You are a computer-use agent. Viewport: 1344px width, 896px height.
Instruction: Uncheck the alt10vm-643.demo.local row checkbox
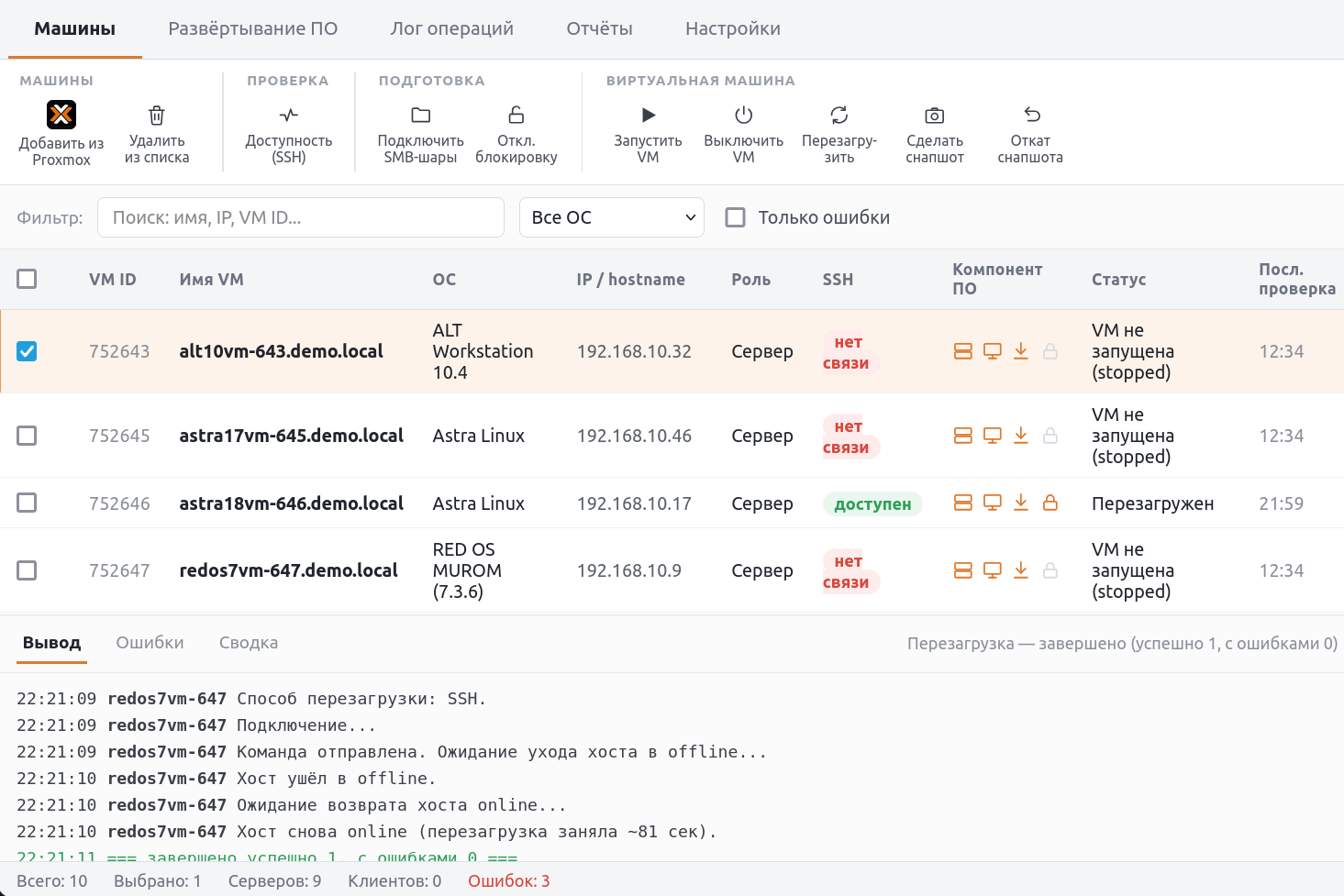point(27,351)
